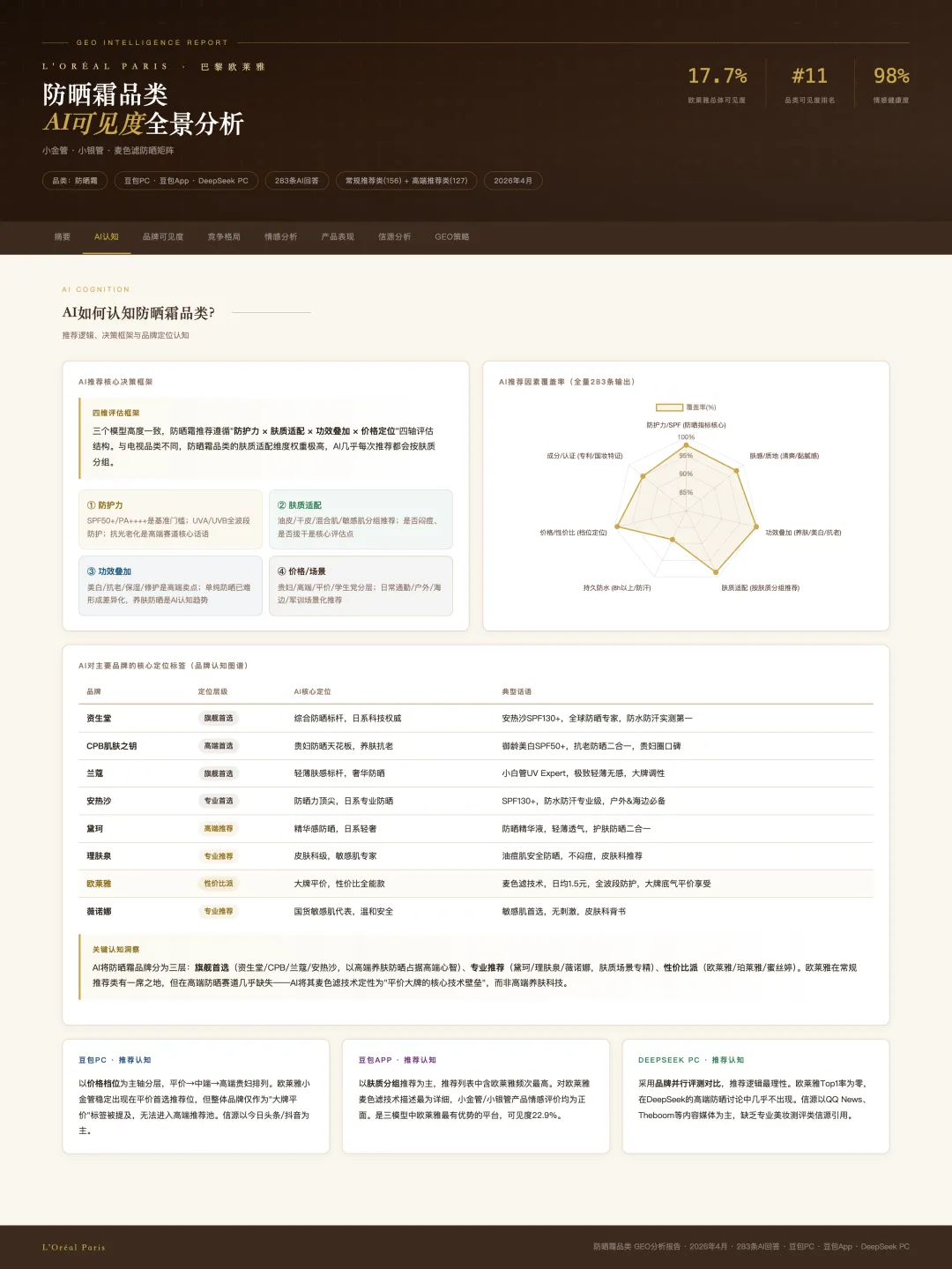
Task: Select the ③ 功效叠加 framework card
Action: pos(170,586)
